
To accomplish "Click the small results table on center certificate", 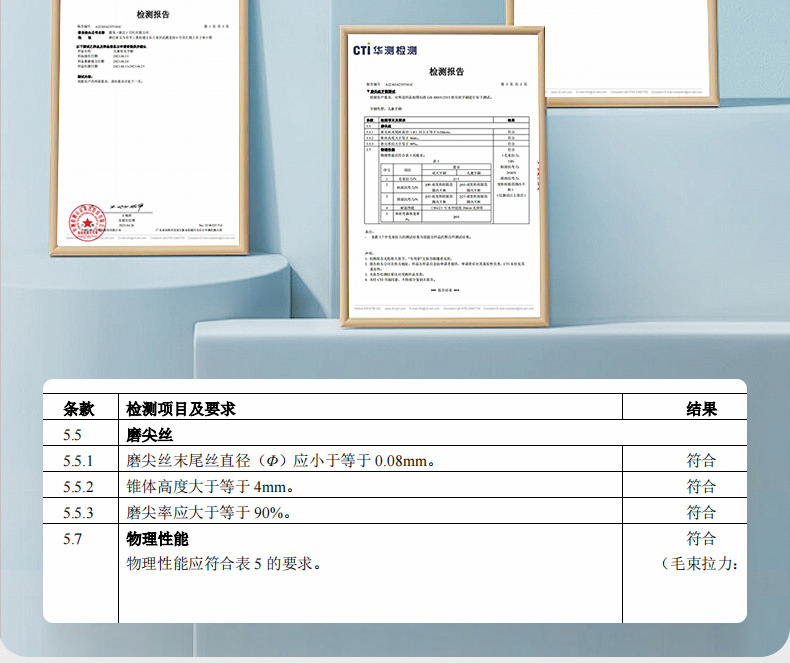I will coord(446,170).
